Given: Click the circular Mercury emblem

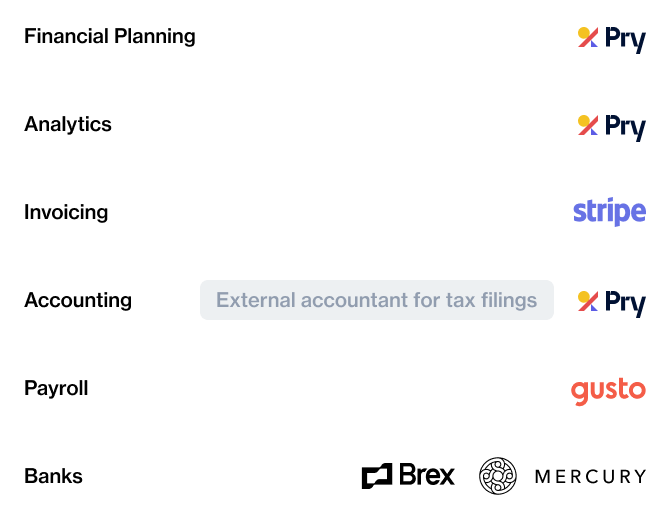Looking at the screenshot, I should 498,476.
